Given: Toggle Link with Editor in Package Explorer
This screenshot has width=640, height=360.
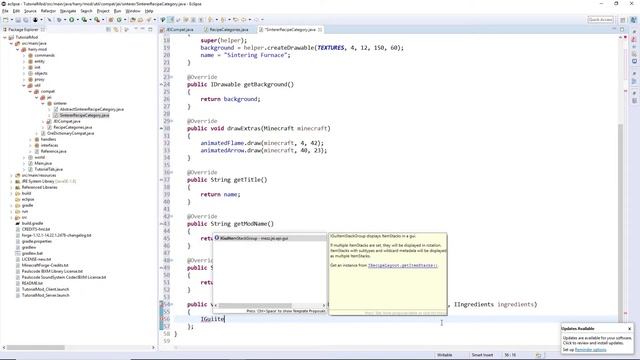Looking at the screenshot, I should point(116,29).
